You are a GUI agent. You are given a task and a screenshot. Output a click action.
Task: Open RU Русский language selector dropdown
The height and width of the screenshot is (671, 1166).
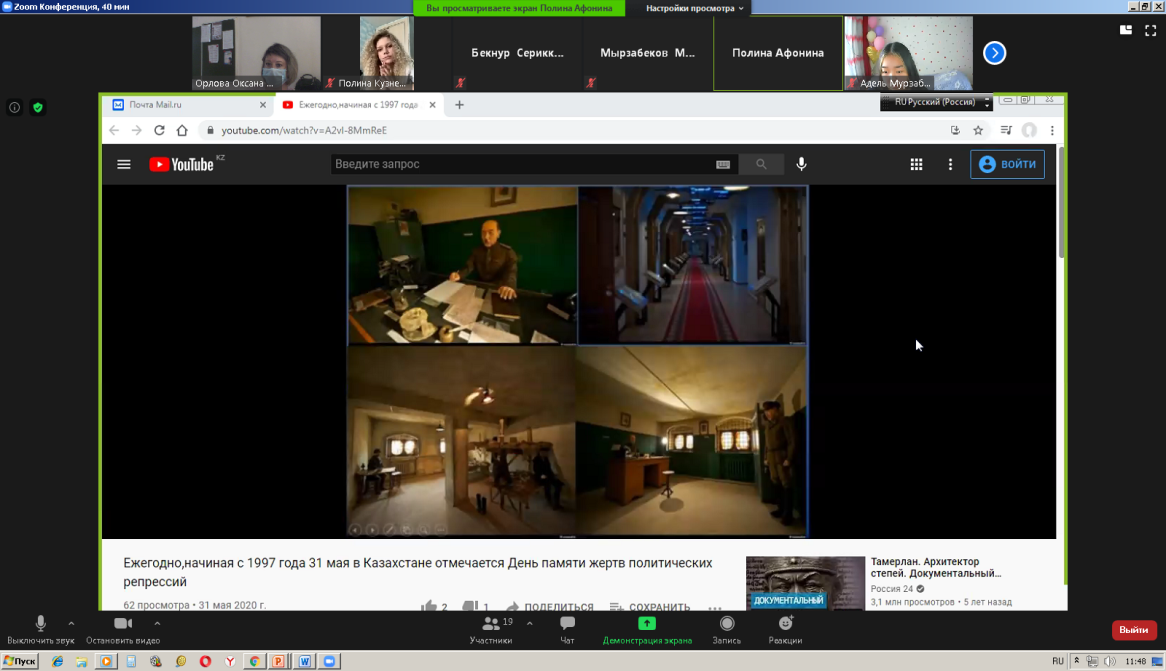tap(936, 102)
